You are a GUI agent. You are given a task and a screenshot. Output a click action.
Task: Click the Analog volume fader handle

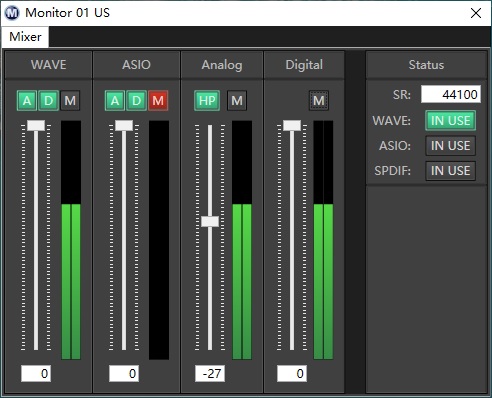[210, 221]
